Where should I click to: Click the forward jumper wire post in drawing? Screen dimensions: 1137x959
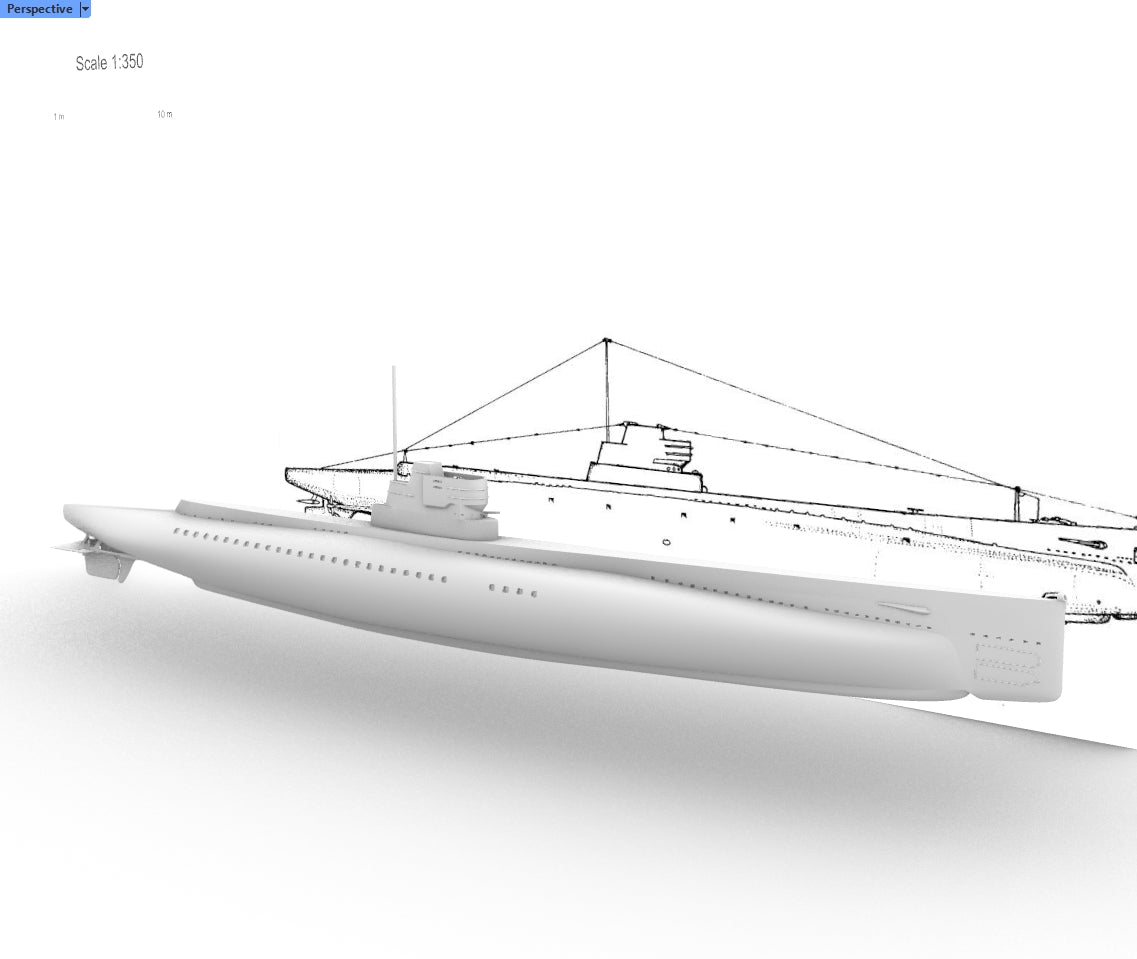point(1017,503)
